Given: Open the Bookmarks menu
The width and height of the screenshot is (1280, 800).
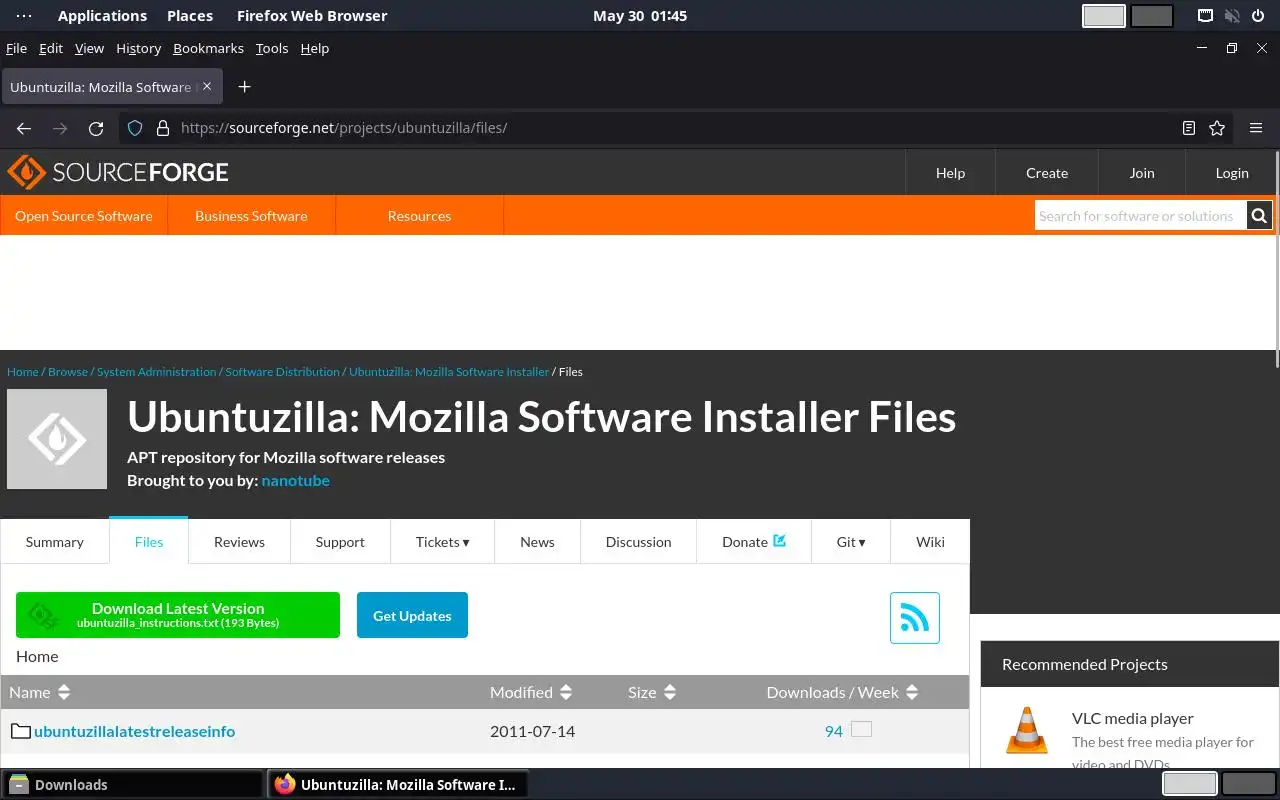Looking at the screenshot, I should [x=208, y=48].
